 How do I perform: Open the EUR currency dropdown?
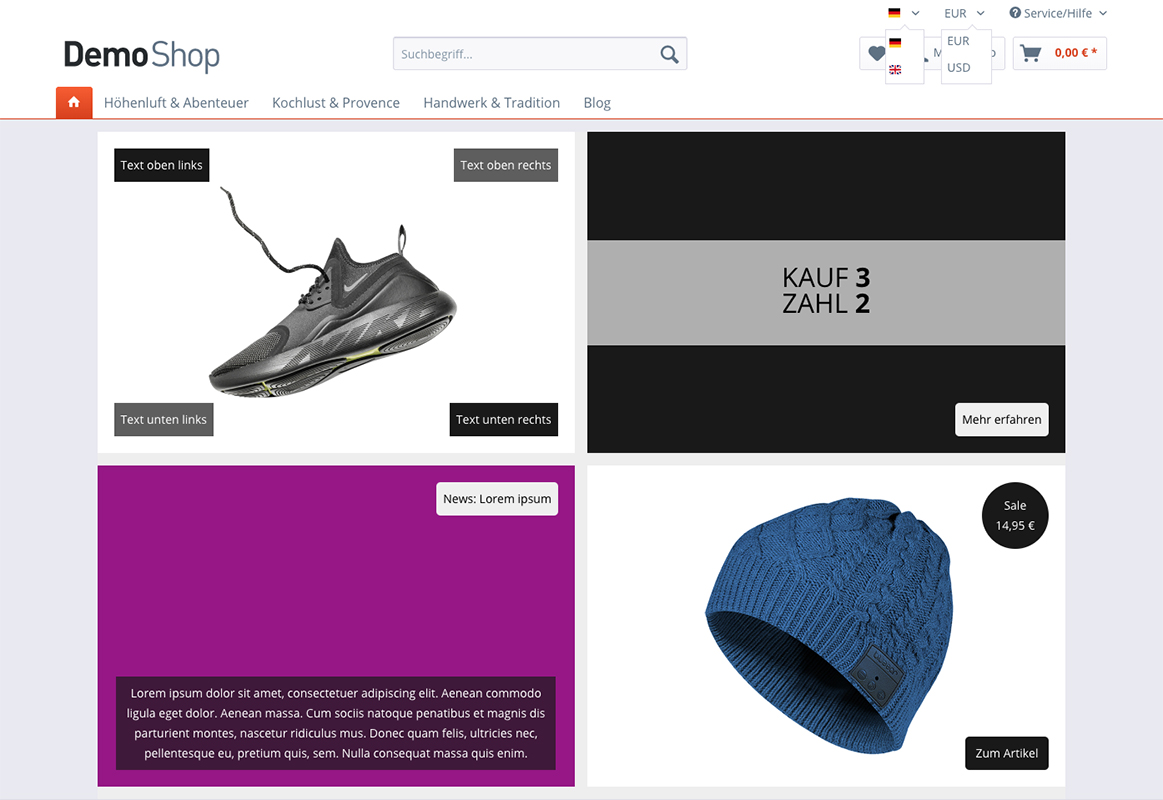tap(964, 13)
